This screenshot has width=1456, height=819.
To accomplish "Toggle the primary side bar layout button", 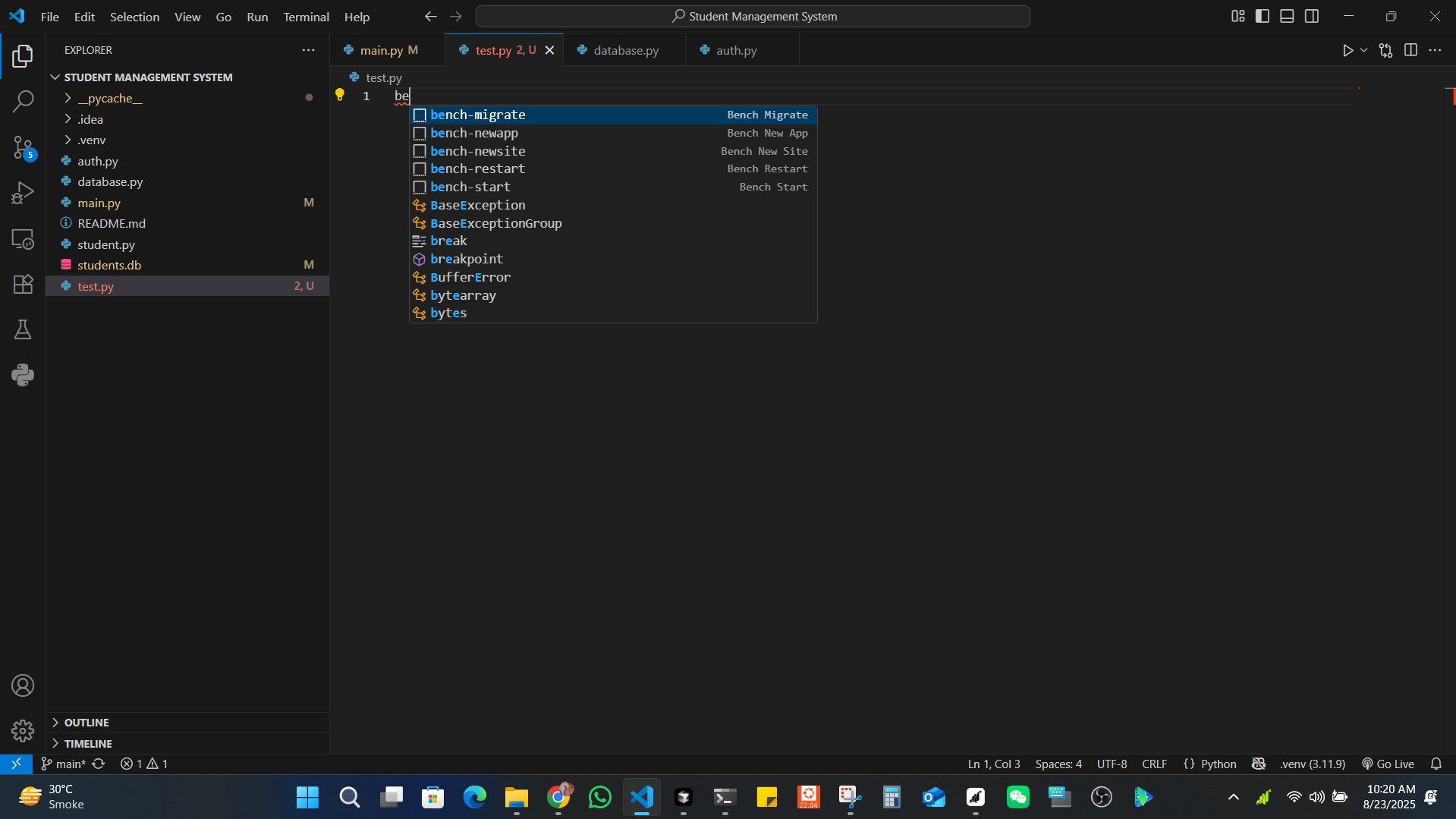I will click(1263, 16).
